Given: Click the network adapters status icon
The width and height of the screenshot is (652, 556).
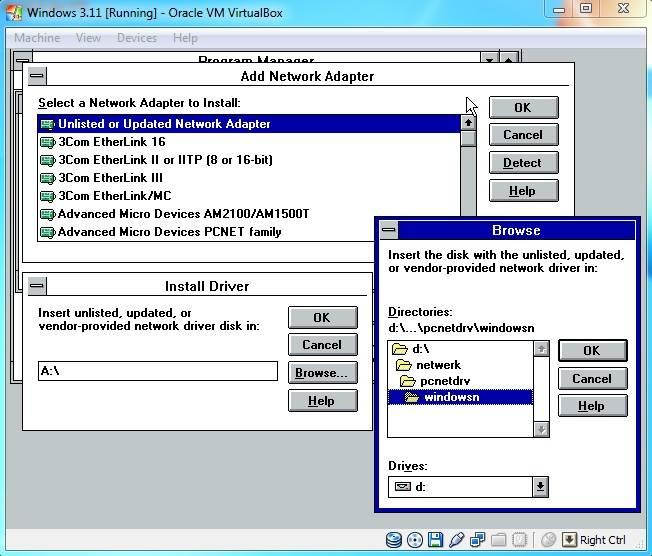Looking at the screenshot, I should click(x=478, y=541).
